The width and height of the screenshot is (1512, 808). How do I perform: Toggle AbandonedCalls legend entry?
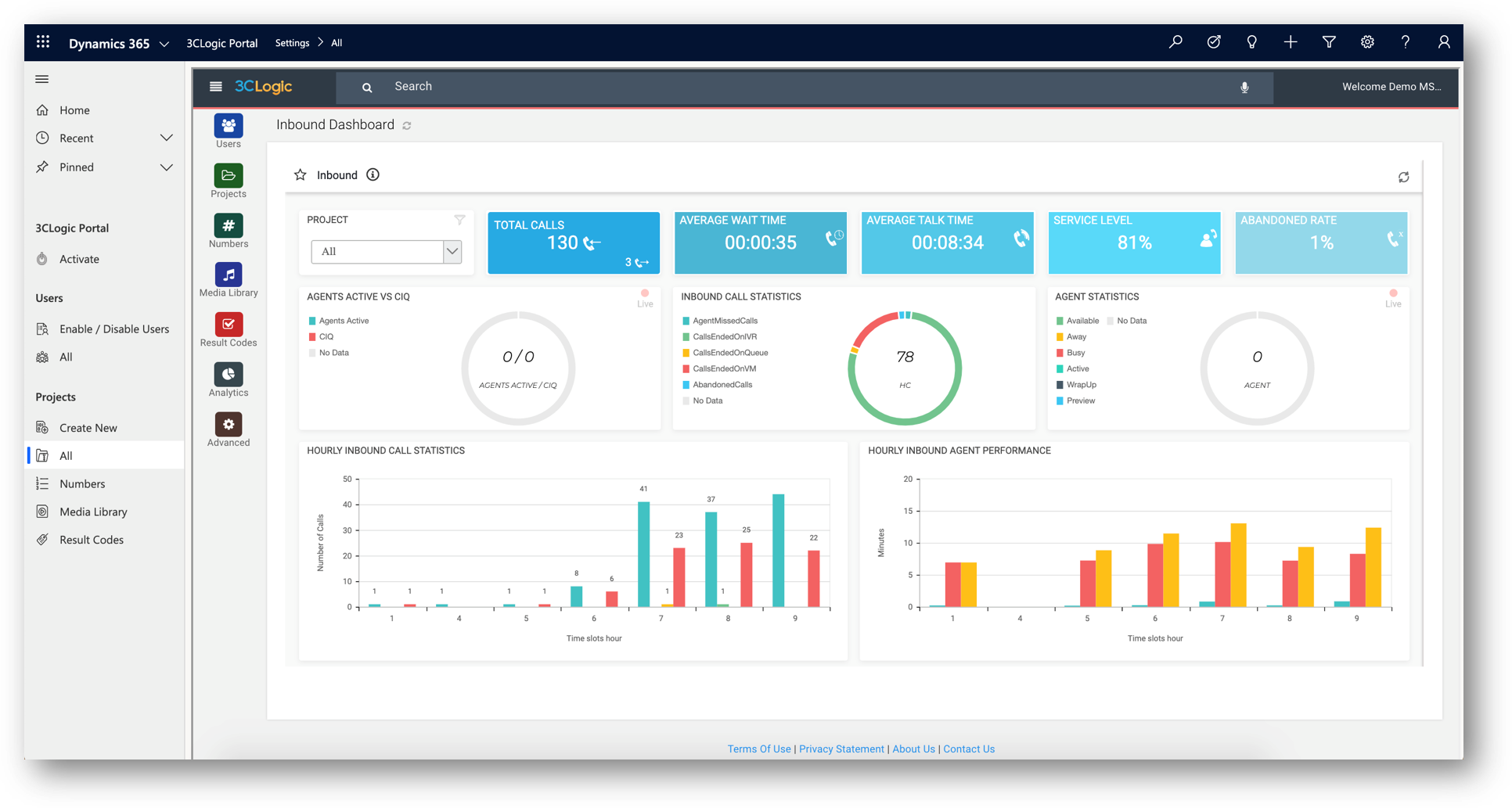click(x=718, y=385)
